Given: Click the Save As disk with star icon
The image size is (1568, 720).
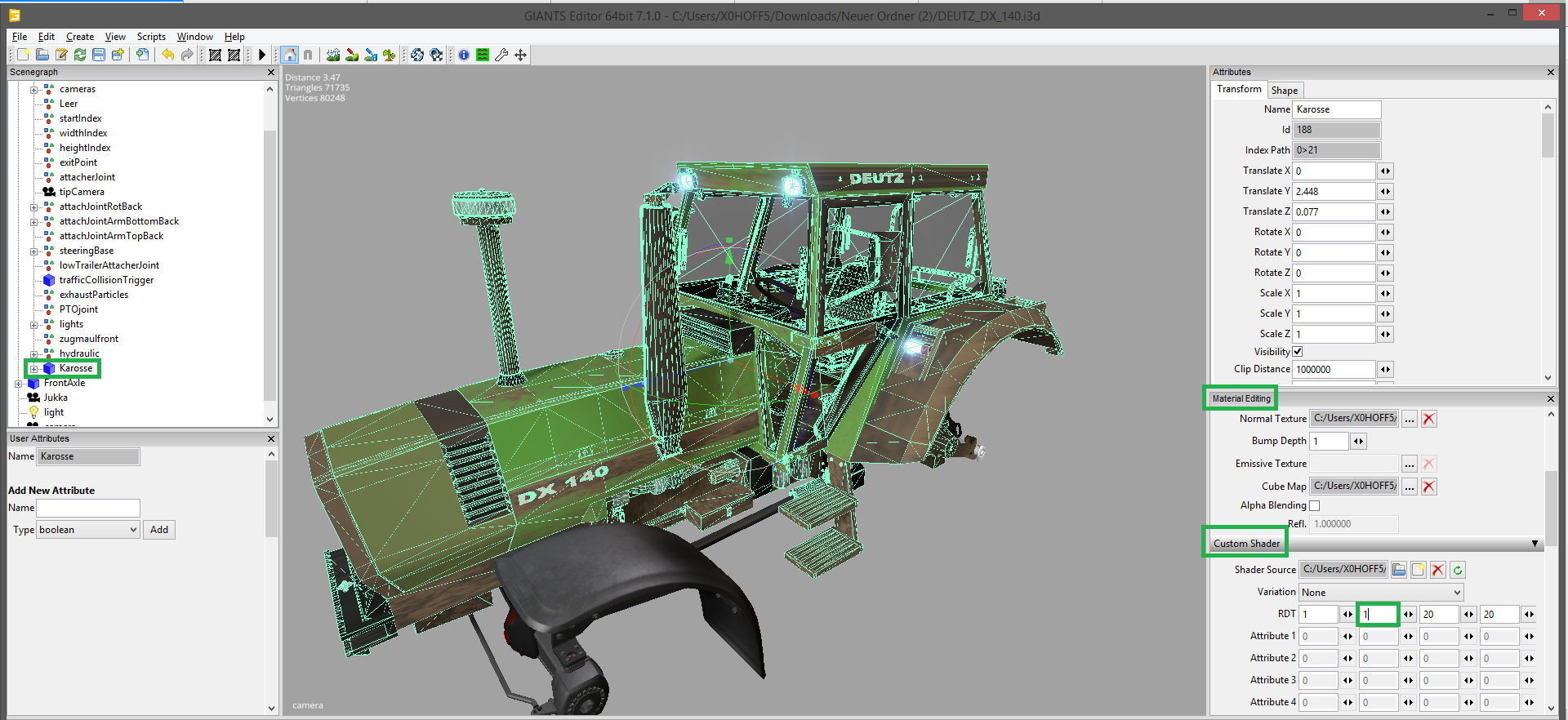Looking at the screenshot, I should point(118,55).
